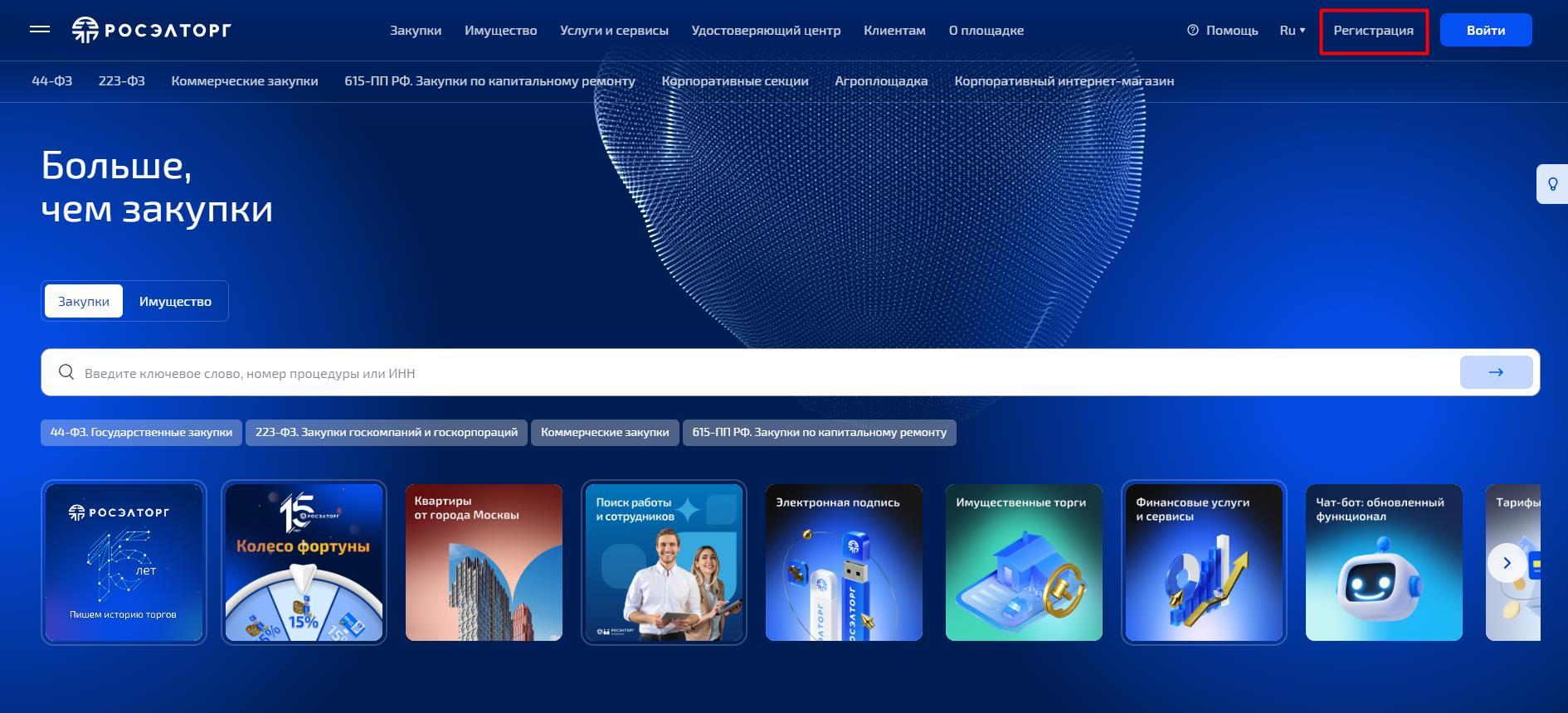Open the Закупки top menu

(x=416, y=30)
